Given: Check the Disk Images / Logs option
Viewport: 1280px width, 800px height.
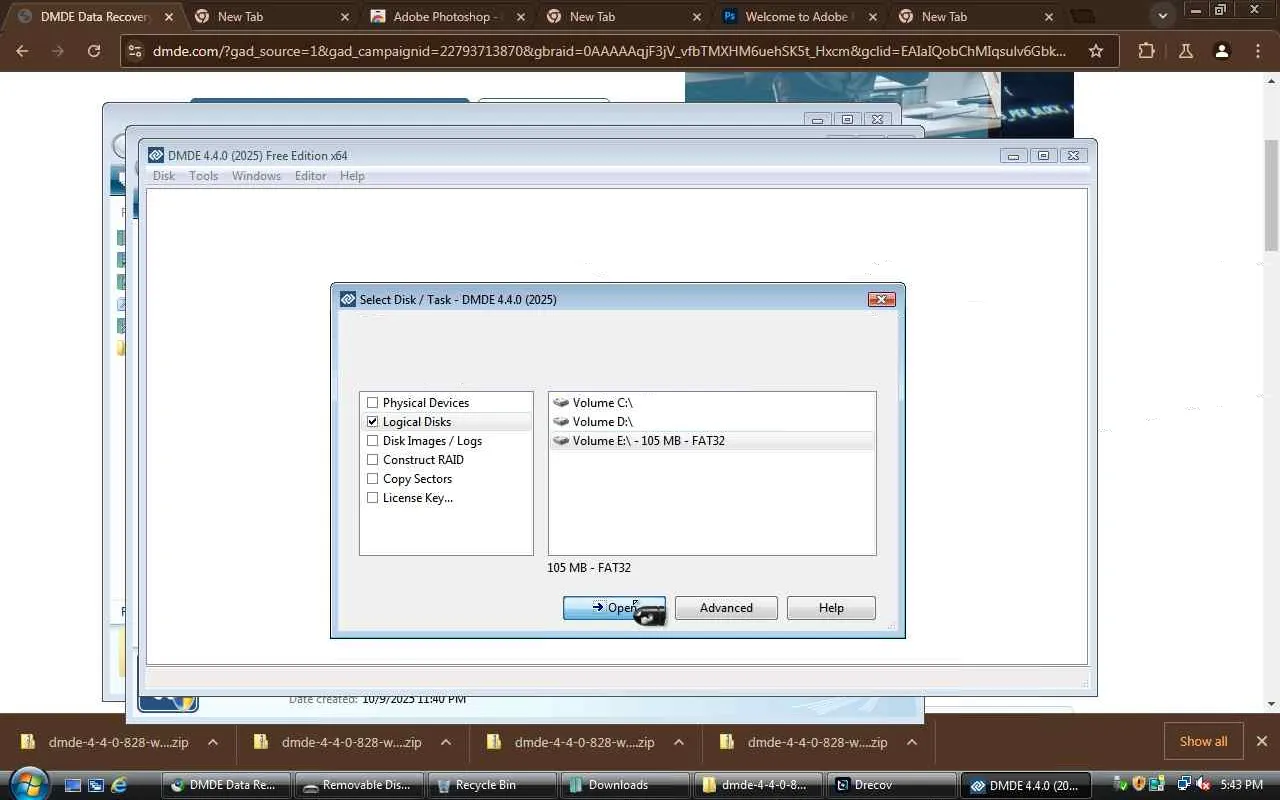Looking at the screenshot, I should click(x=372, y=441).
